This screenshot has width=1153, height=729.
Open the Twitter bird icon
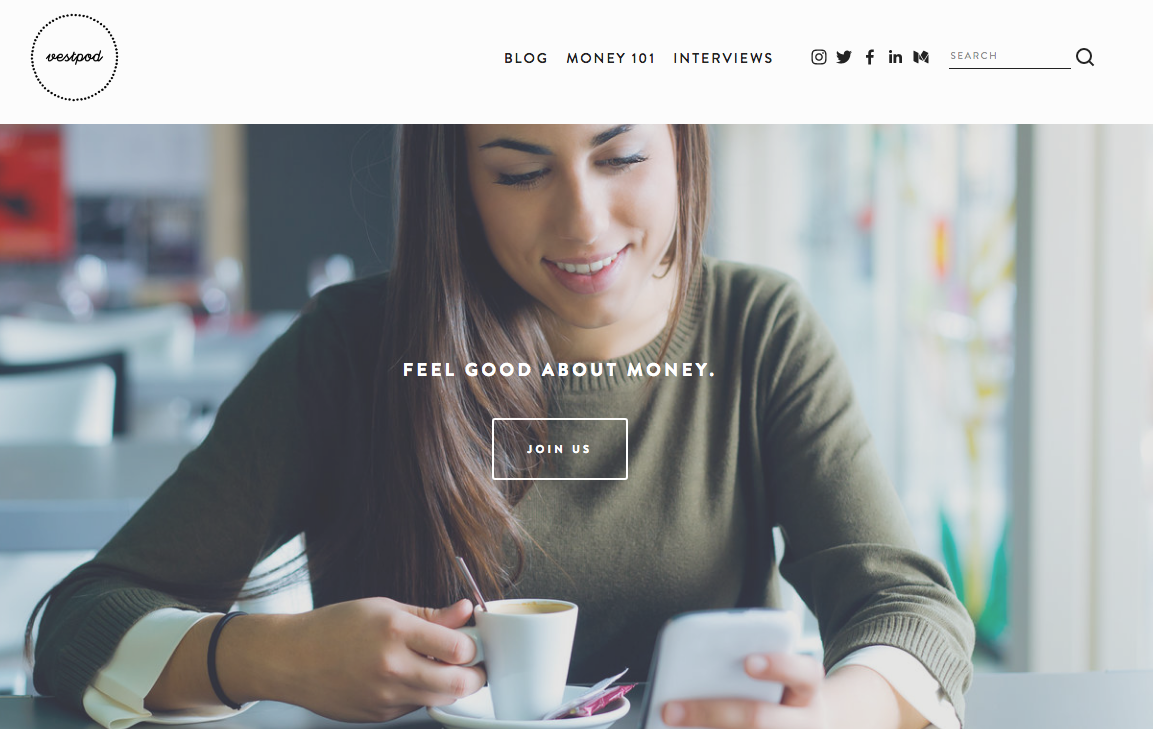(x=844, y=57)
